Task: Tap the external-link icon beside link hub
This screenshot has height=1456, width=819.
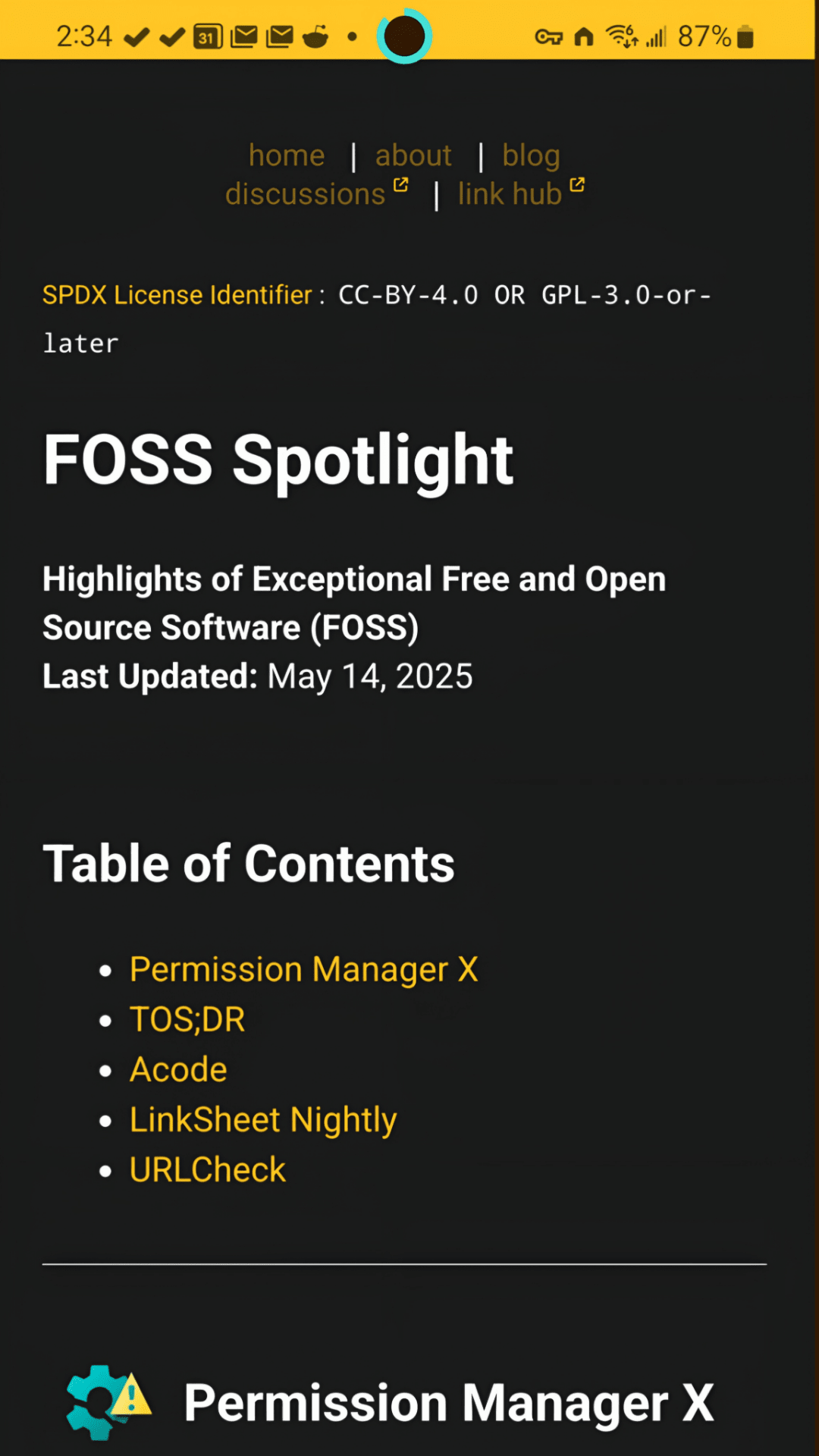Action: (x=577, y=184)
